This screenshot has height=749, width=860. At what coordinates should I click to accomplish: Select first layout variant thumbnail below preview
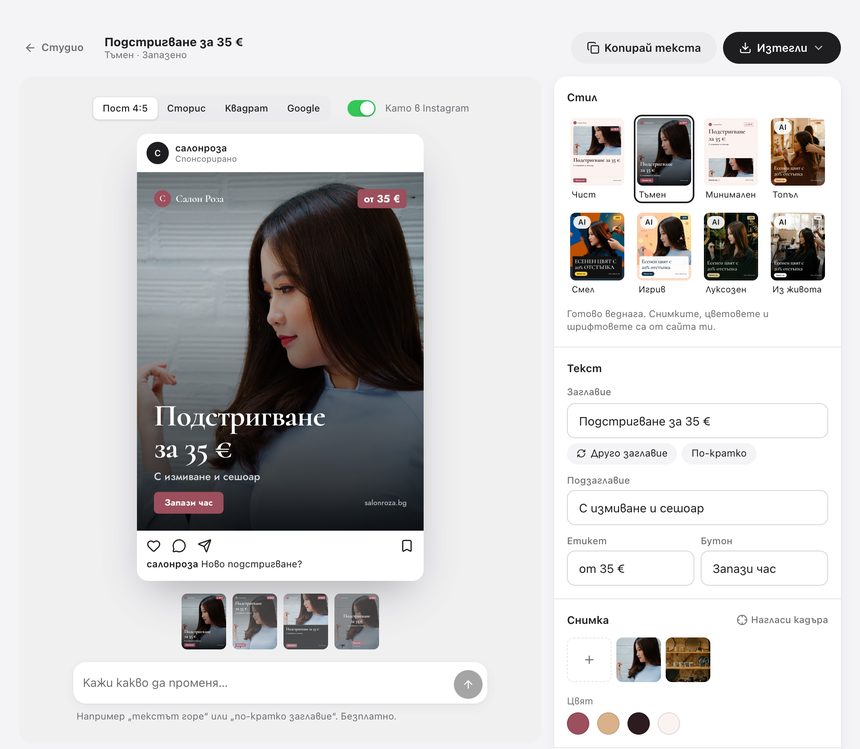203,621
